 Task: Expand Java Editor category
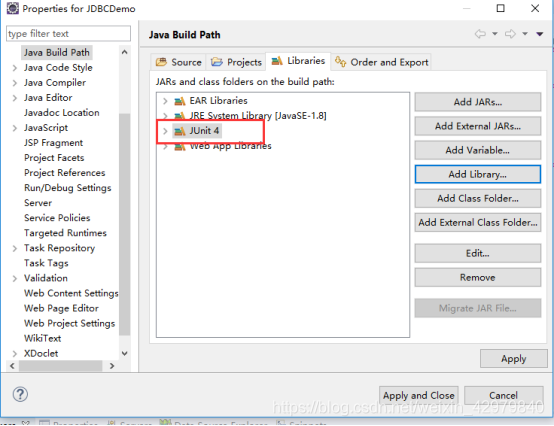pyautogui.click(x=14, y=98)
